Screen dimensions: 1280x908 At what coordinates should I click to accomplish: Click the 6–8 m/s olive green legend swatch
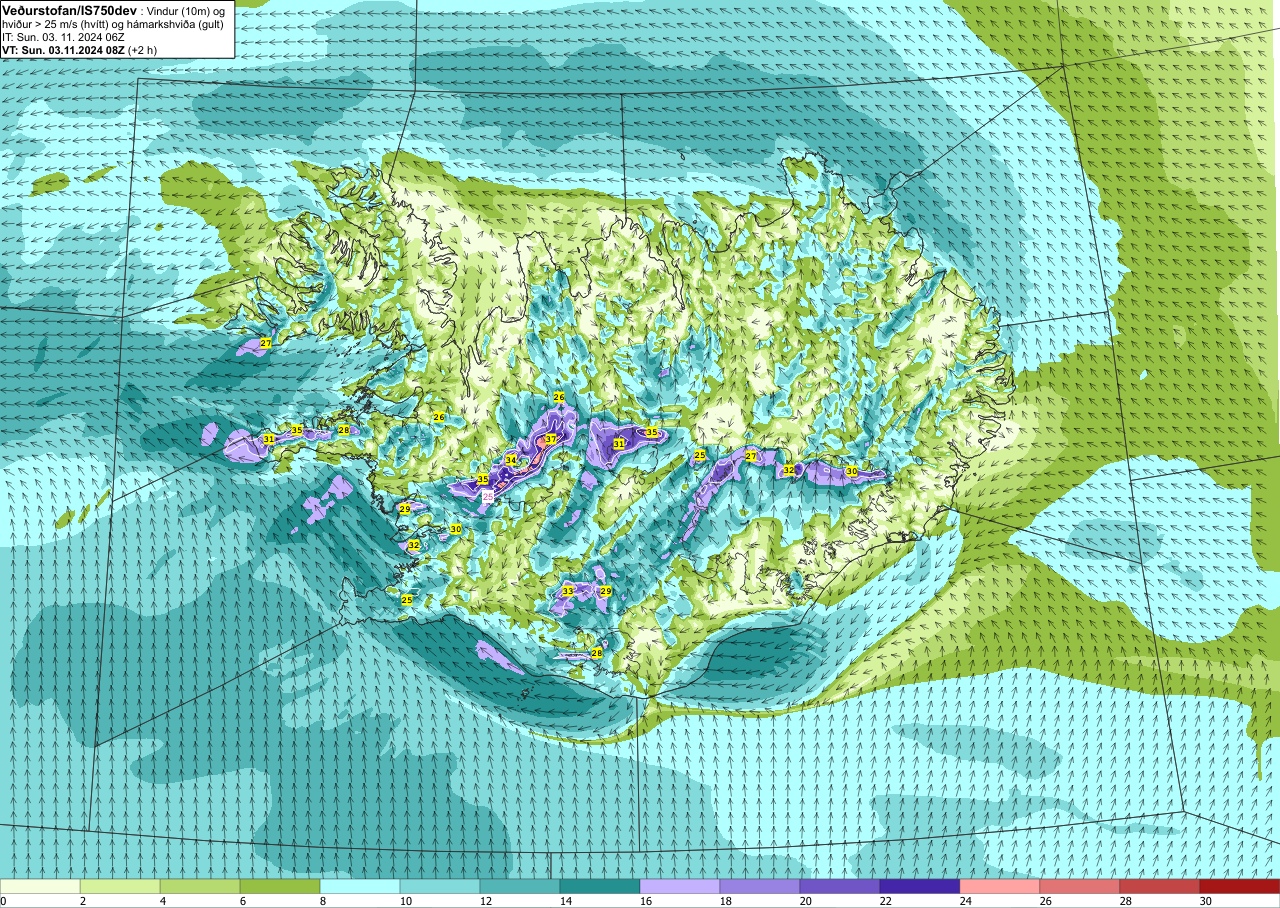pos(280,886)
